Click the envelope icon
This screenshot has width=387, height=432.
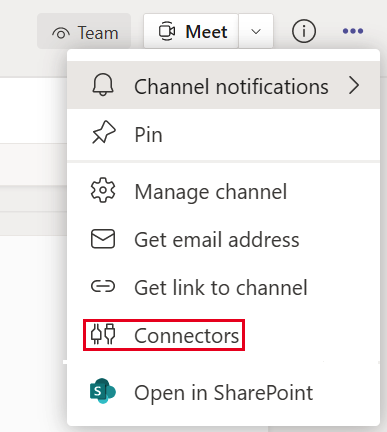pos(103,239)
